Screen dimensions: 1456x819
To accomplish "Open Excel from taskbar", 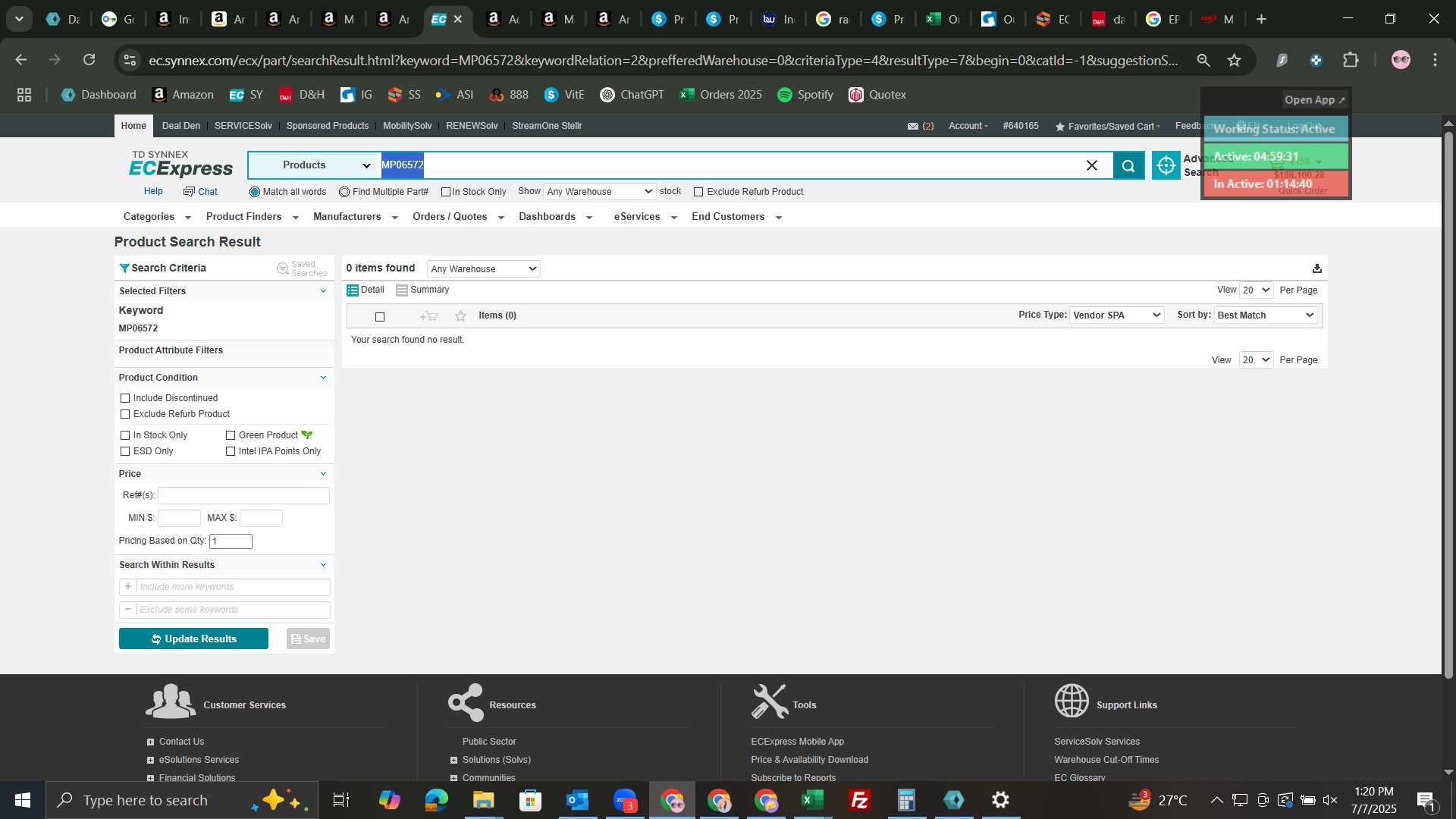I will click(x=813, y=800).
